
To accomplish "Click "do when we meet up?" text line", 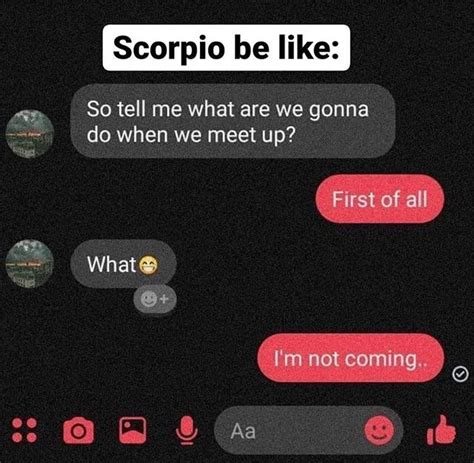I will point(191,135).
